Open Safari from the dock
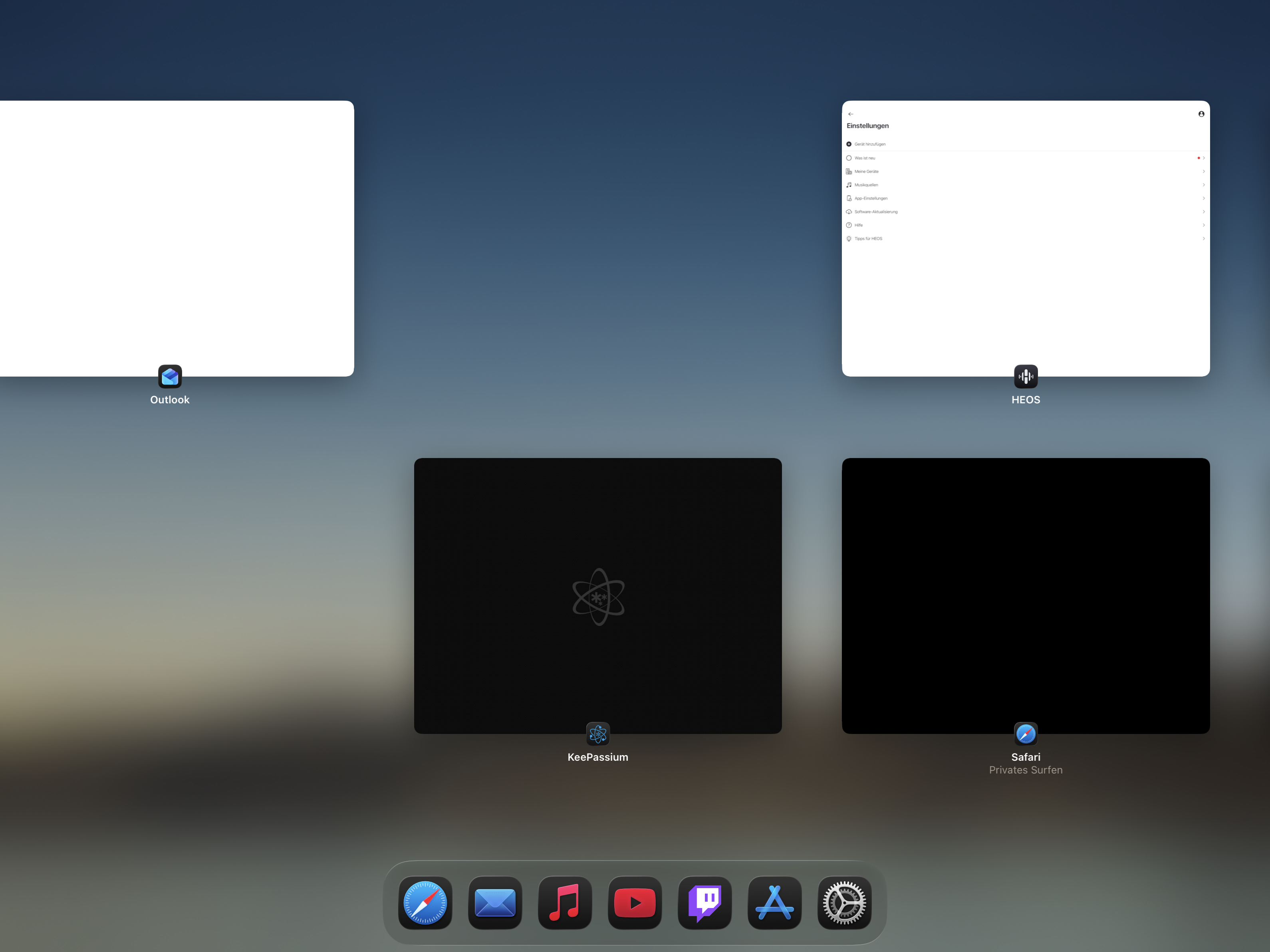 click(x=425, y=902)
